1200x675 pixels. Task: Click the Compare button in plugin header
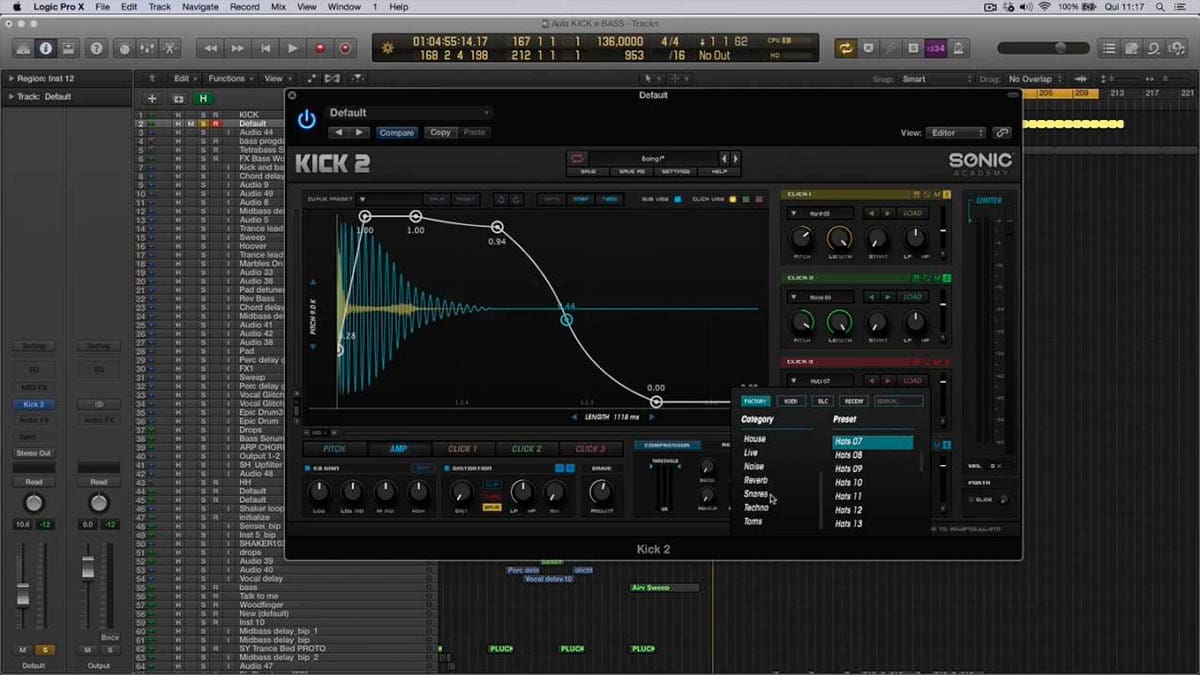[x=396, y=132]
